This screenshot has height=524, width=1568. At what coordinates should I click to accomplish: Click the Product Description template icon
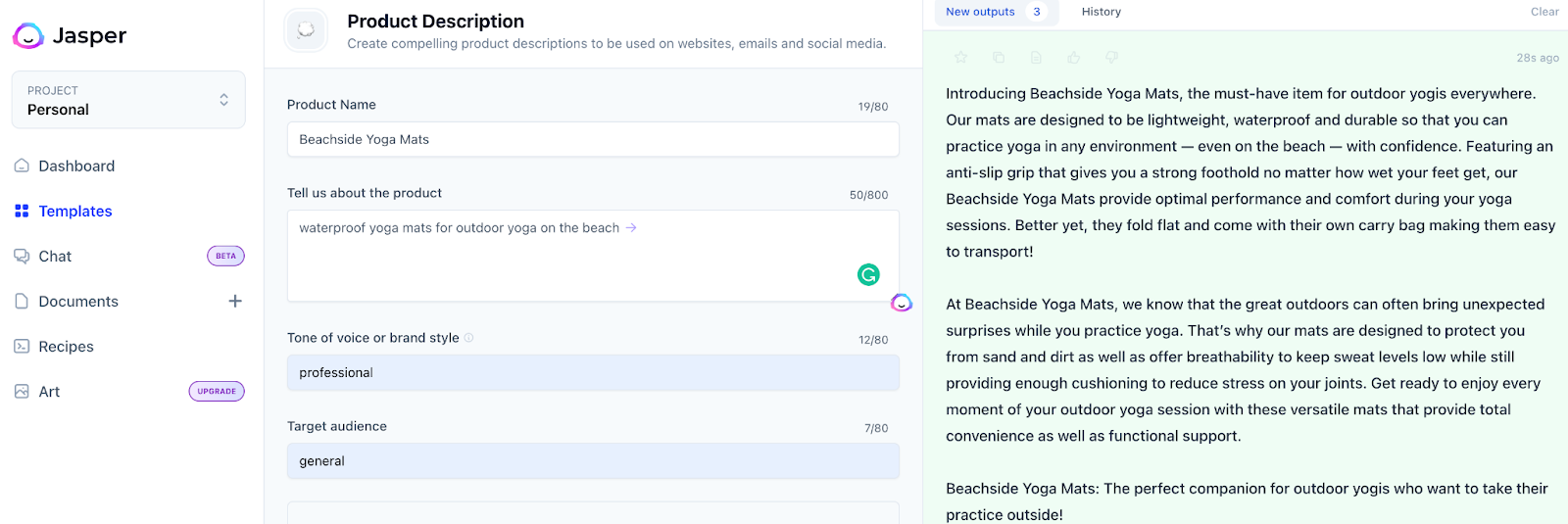[306, 30]
